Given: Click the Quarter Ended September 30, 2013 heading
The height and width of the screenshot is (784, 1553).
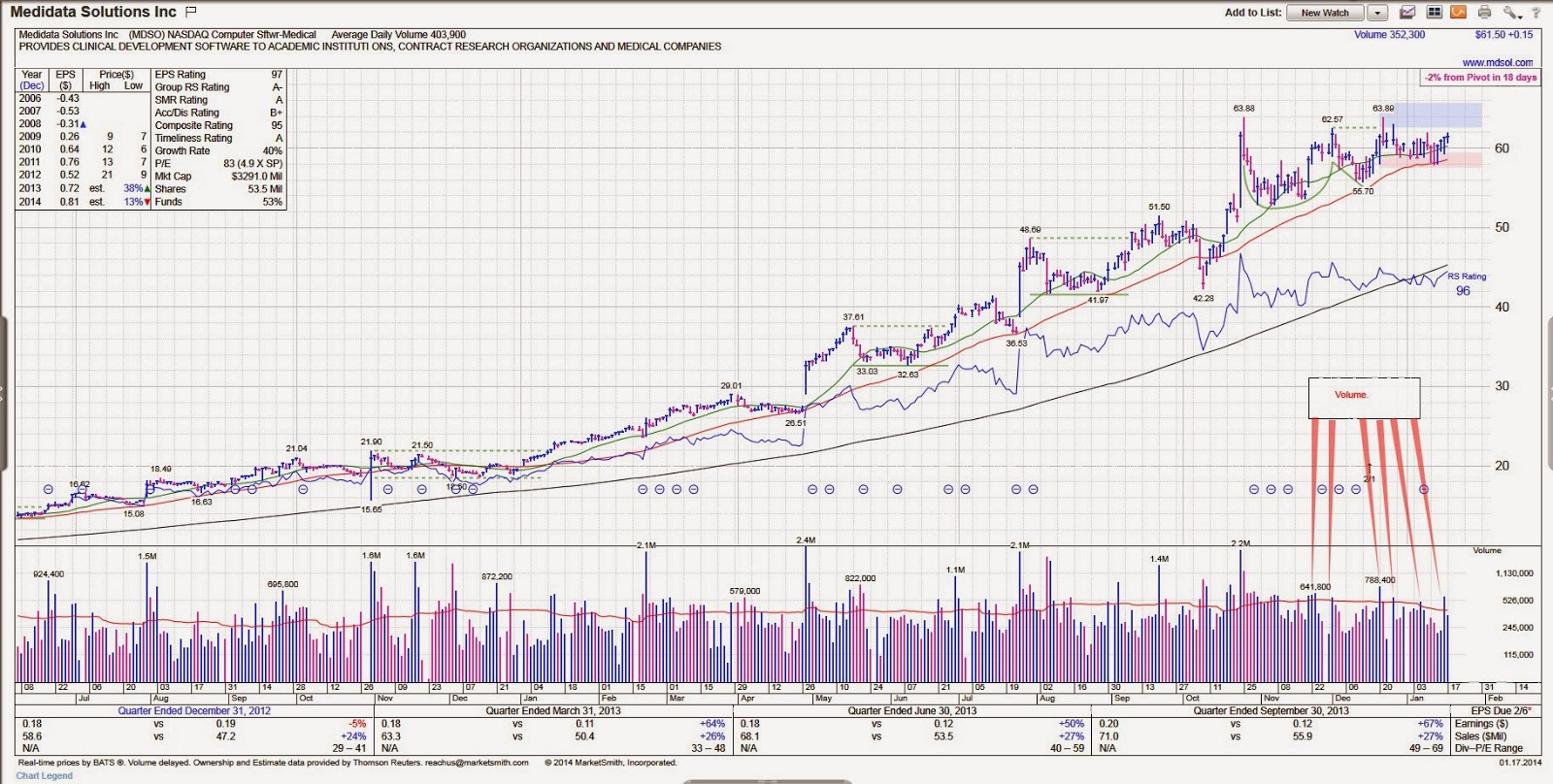Looking at the screenshot, I should click(x=1272, y=710).
